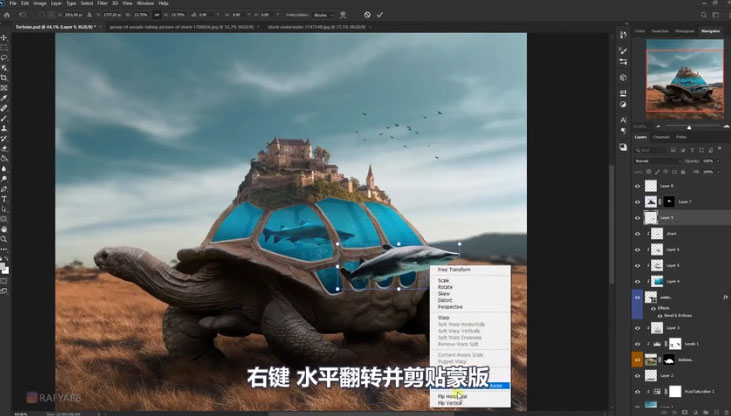Click the Home icon in options bar

(x=7, y=15)
